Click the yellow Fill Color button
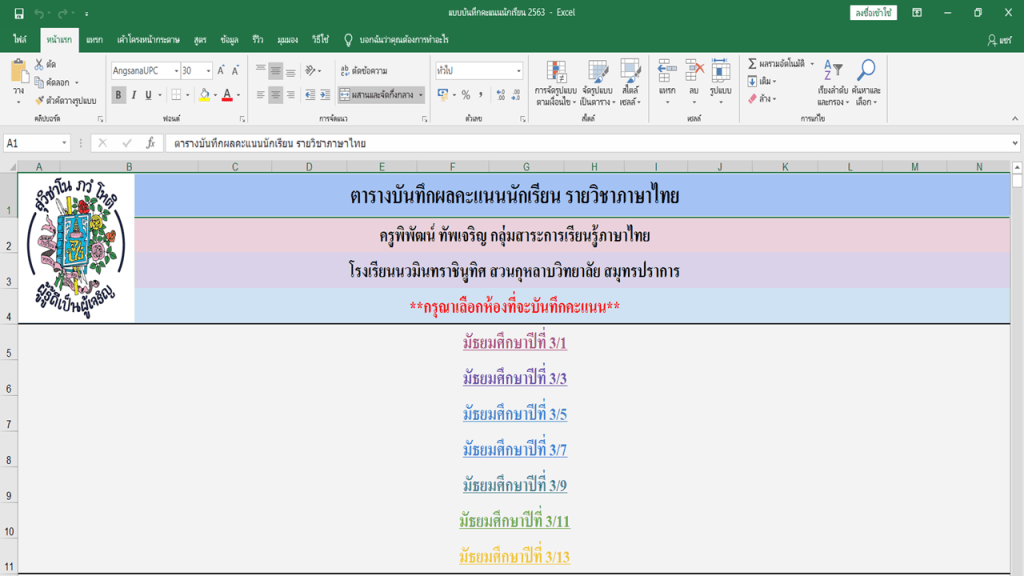 tap(204, 95)
